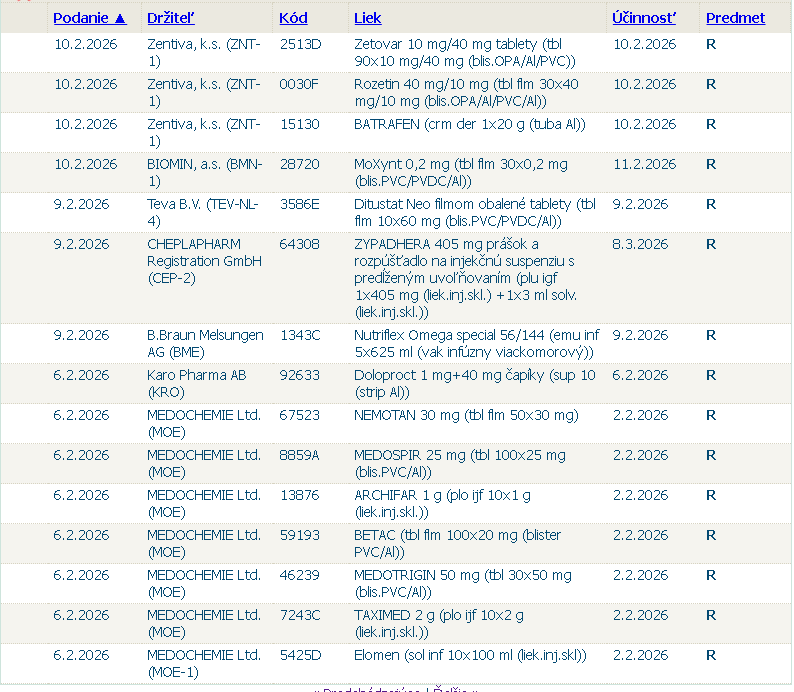Viewport: 794px width, 692px height.
Task: Click holder Karo Pharma AB (KRO)
Action: coord(196,384)
